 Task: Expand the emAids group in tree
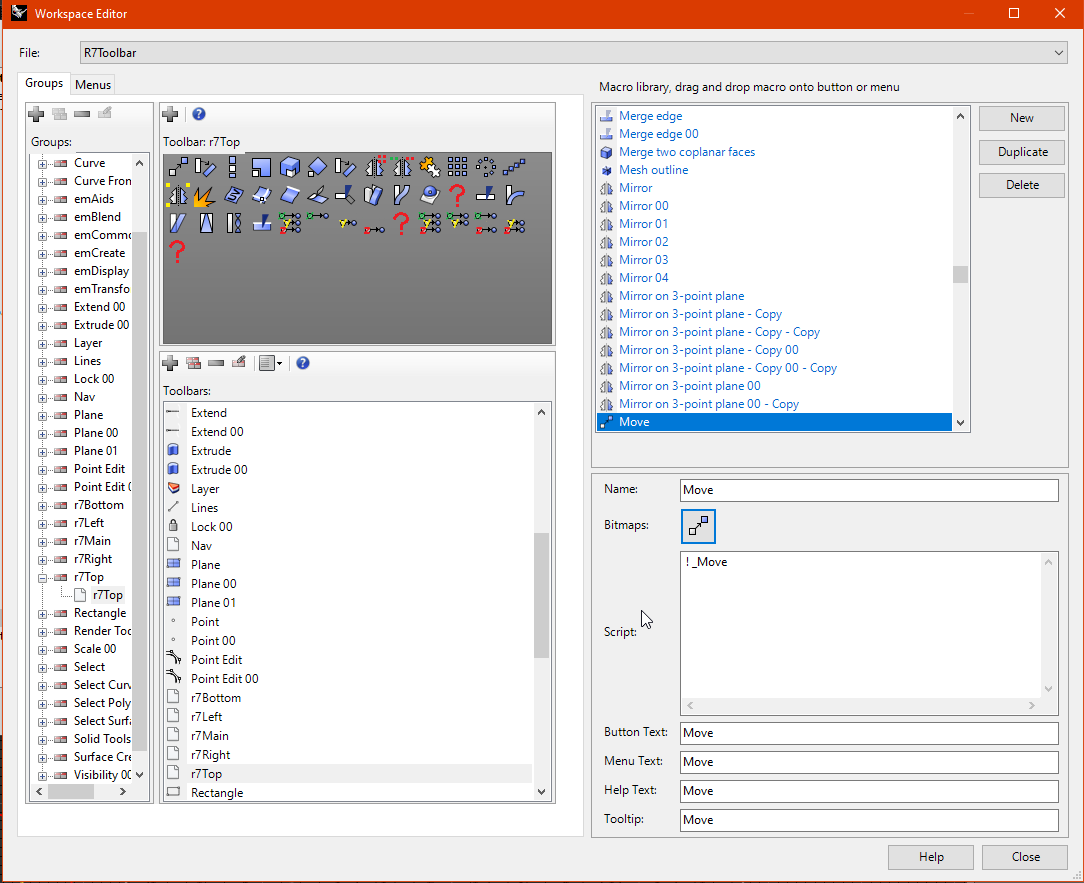tap(43, 199)
